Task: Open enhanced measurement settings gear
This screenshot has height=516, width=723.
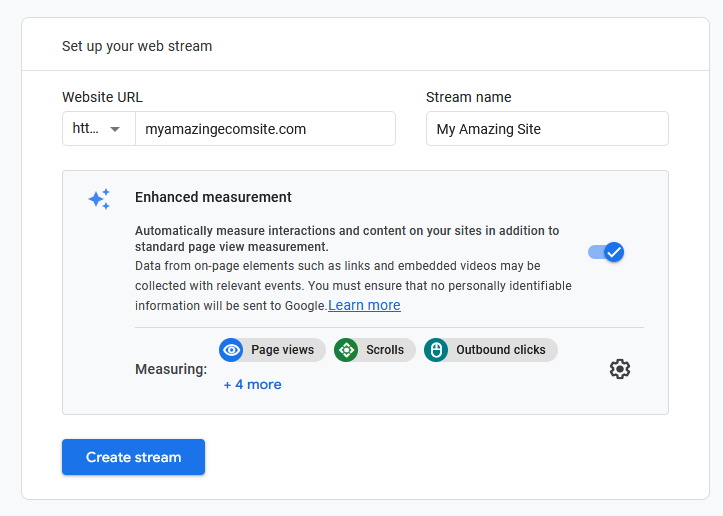Action: click(620, 369)
